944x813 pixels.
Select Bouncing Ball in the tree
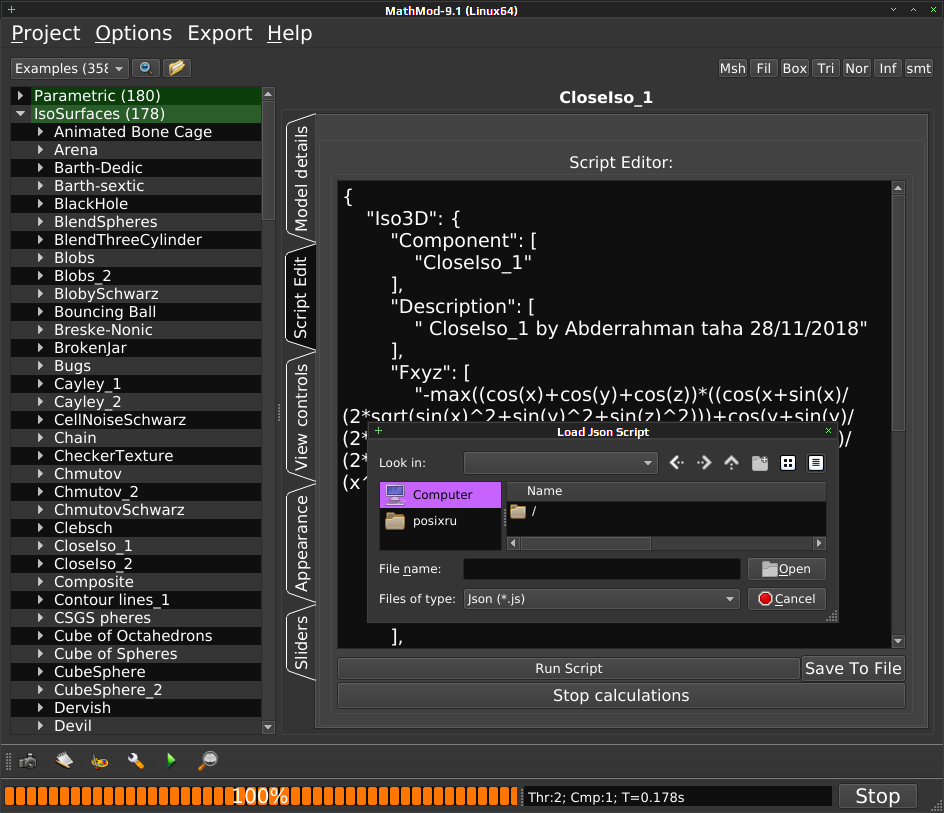(105, 312)
